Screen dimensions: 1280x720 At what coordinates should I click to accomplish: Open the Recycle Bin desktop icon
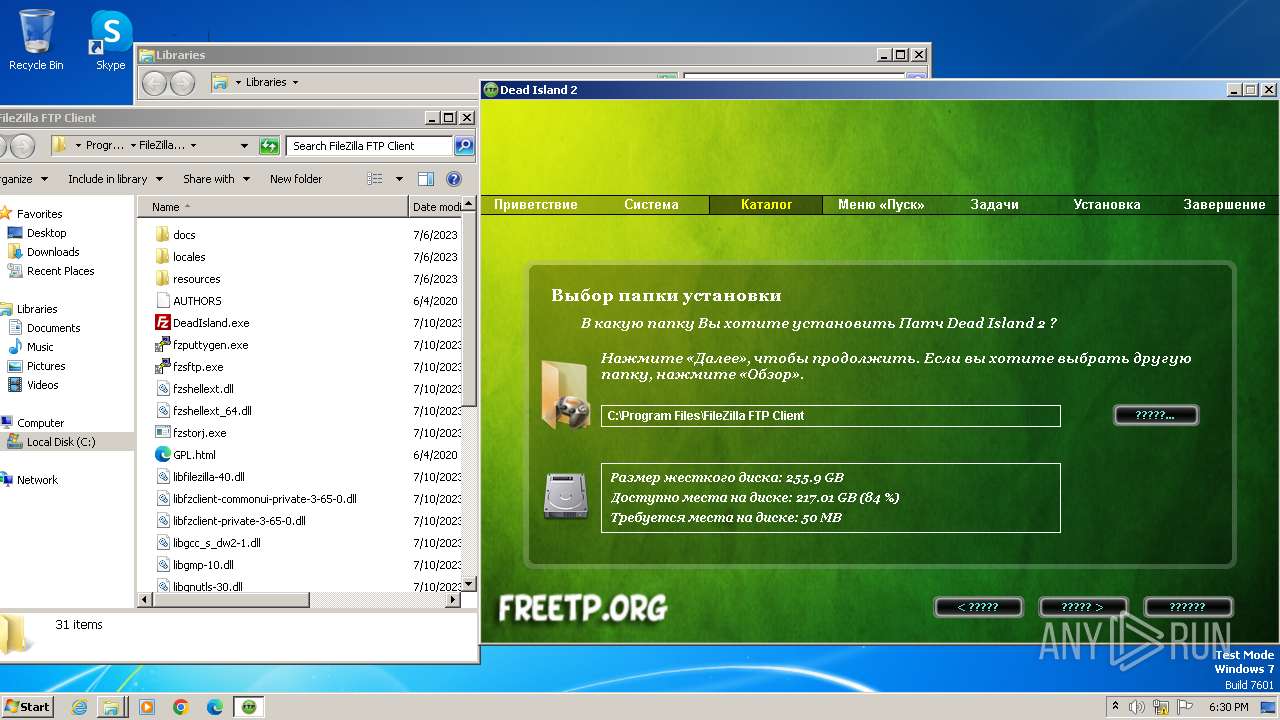coord(36,40)
